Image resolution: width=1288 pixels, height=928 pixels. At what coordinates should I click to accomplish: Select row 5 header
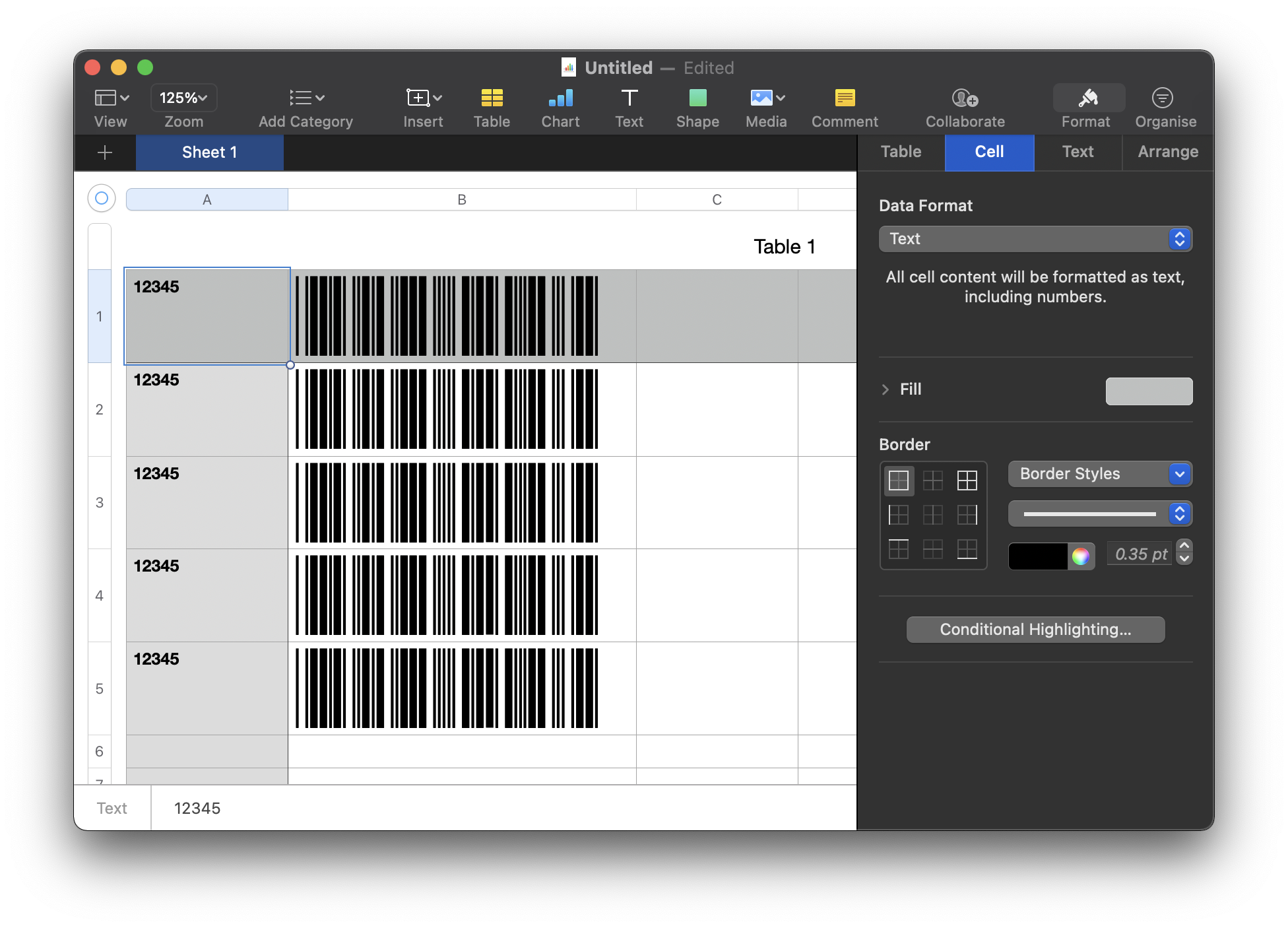pyautogui.click(x=100, y=688)
